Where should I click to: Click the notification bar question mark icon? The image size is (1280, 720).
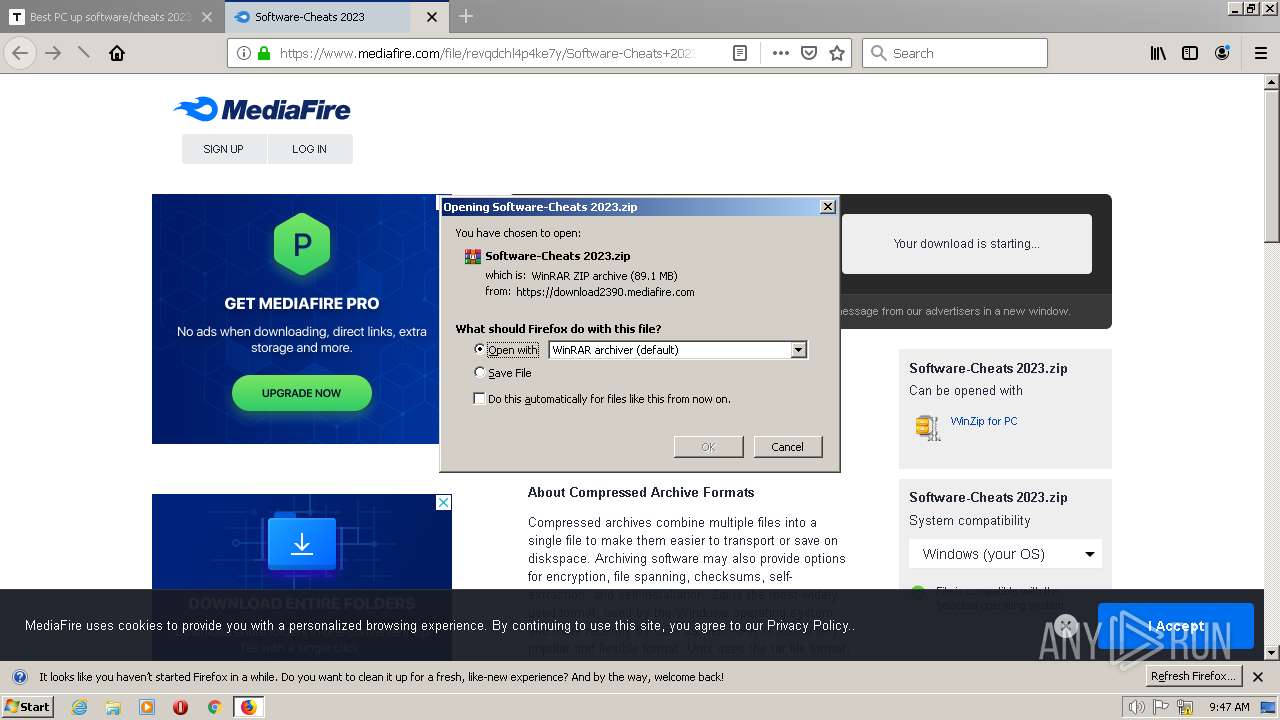[19, 677]
